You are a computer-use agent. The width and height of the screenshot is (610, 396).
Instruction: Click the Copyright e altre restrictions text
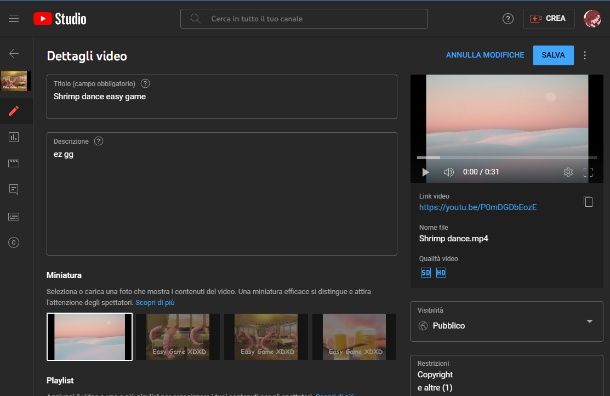point(435,381)
